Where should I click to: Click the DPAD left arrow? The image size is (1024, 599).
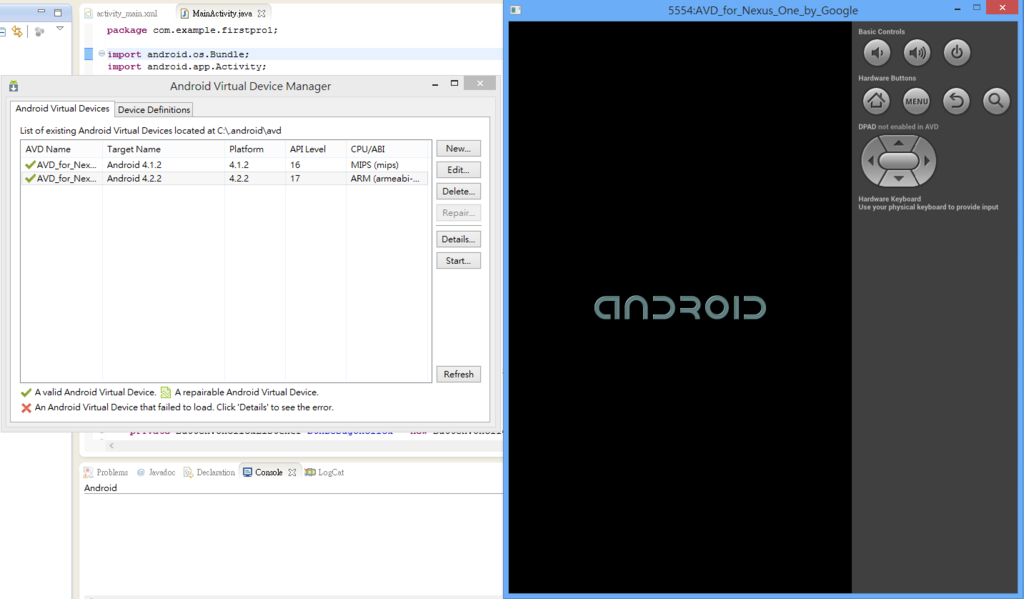[870, 161]
